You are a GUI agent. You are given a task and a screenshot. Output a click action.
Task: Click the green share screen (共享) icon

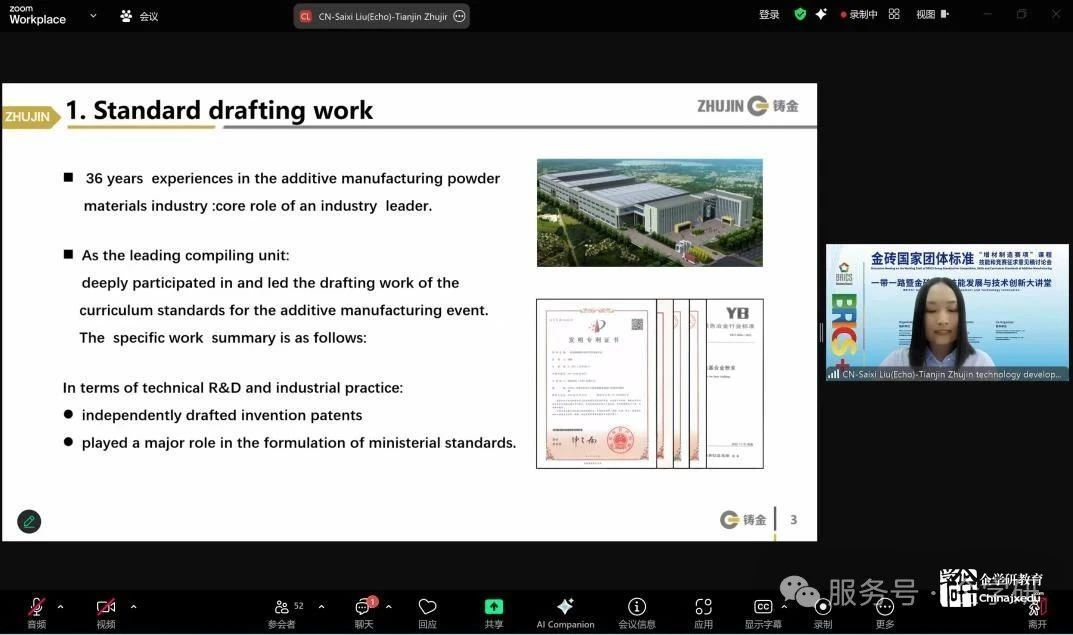(494, 609)
